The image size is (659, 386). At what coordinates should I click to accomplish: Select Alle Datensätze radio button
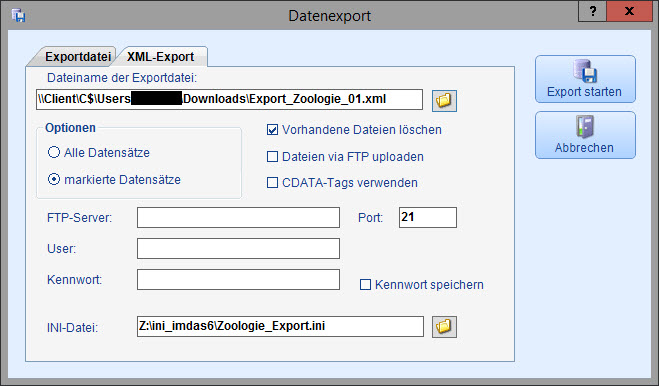click(54, 152)
